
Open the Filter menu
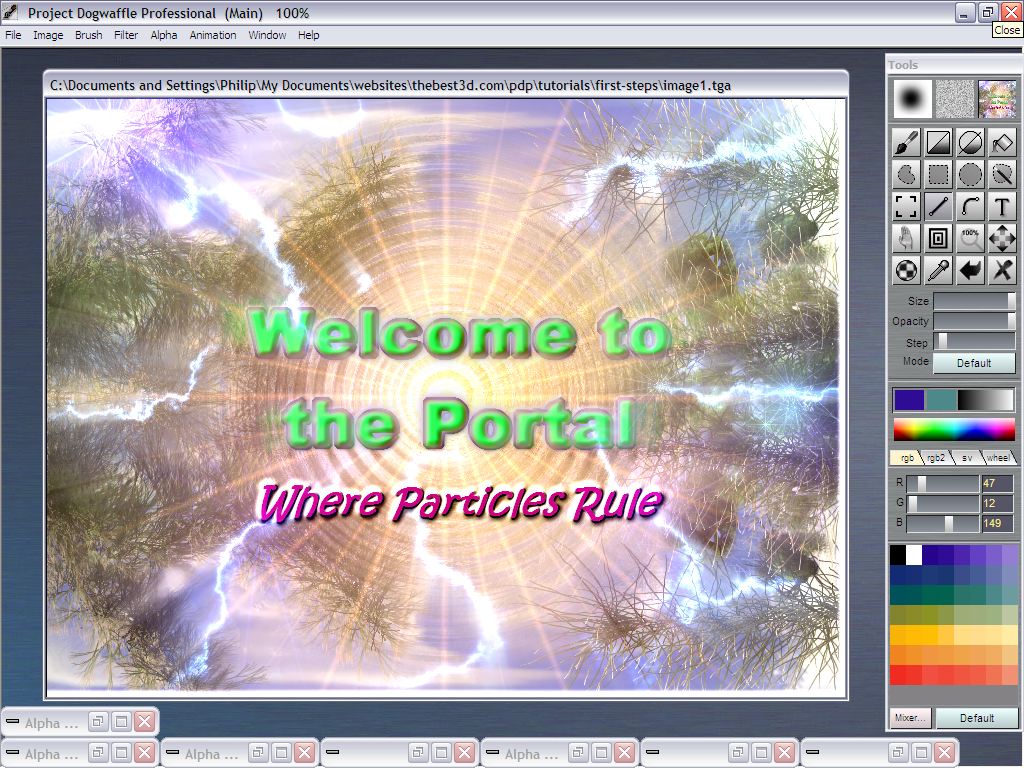(x=126, y=35)
